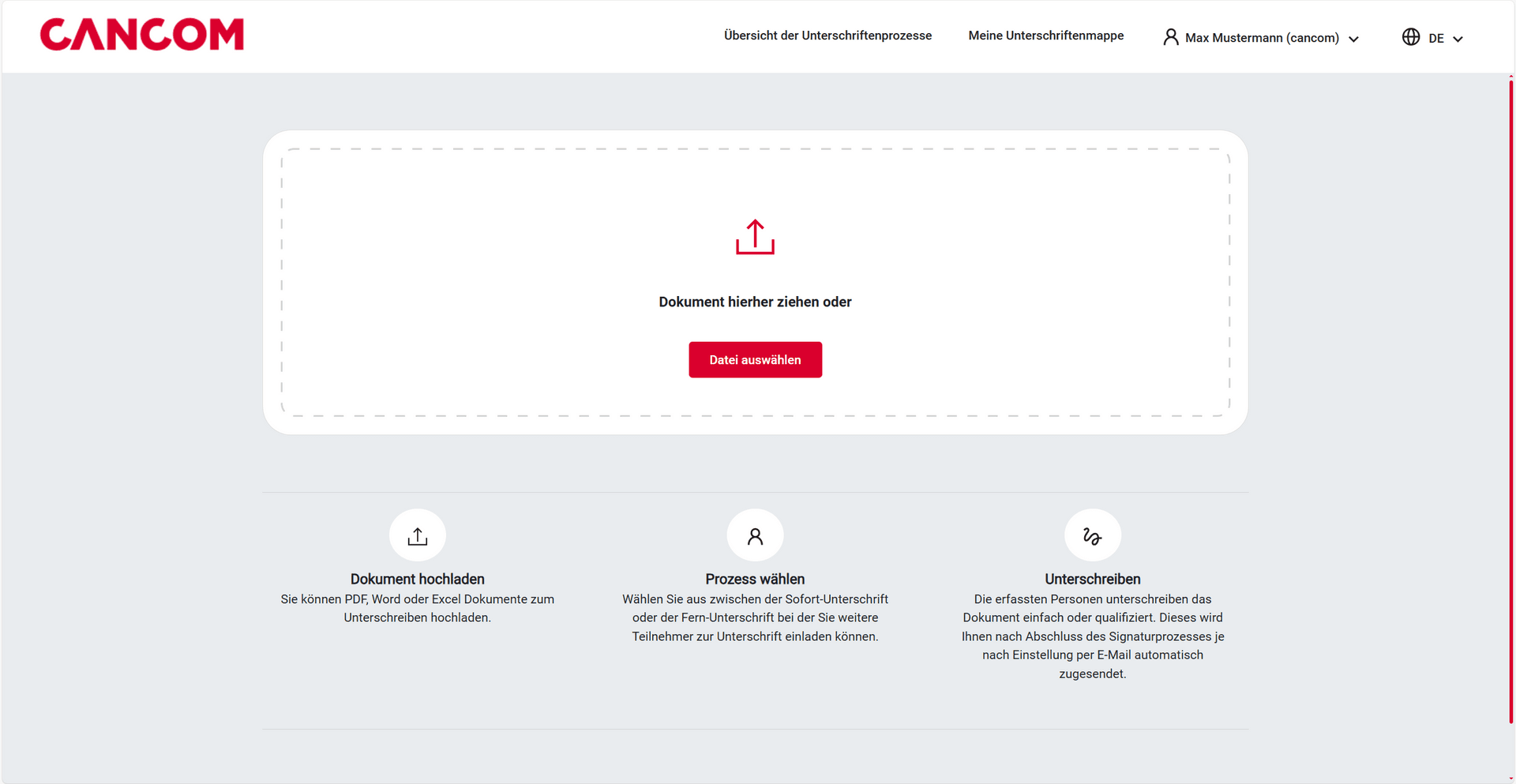Viewport: 1516px width, 784px height.
Task: Open Übersicht der Unterschriftenprozesse
Action: pos(827,36)
